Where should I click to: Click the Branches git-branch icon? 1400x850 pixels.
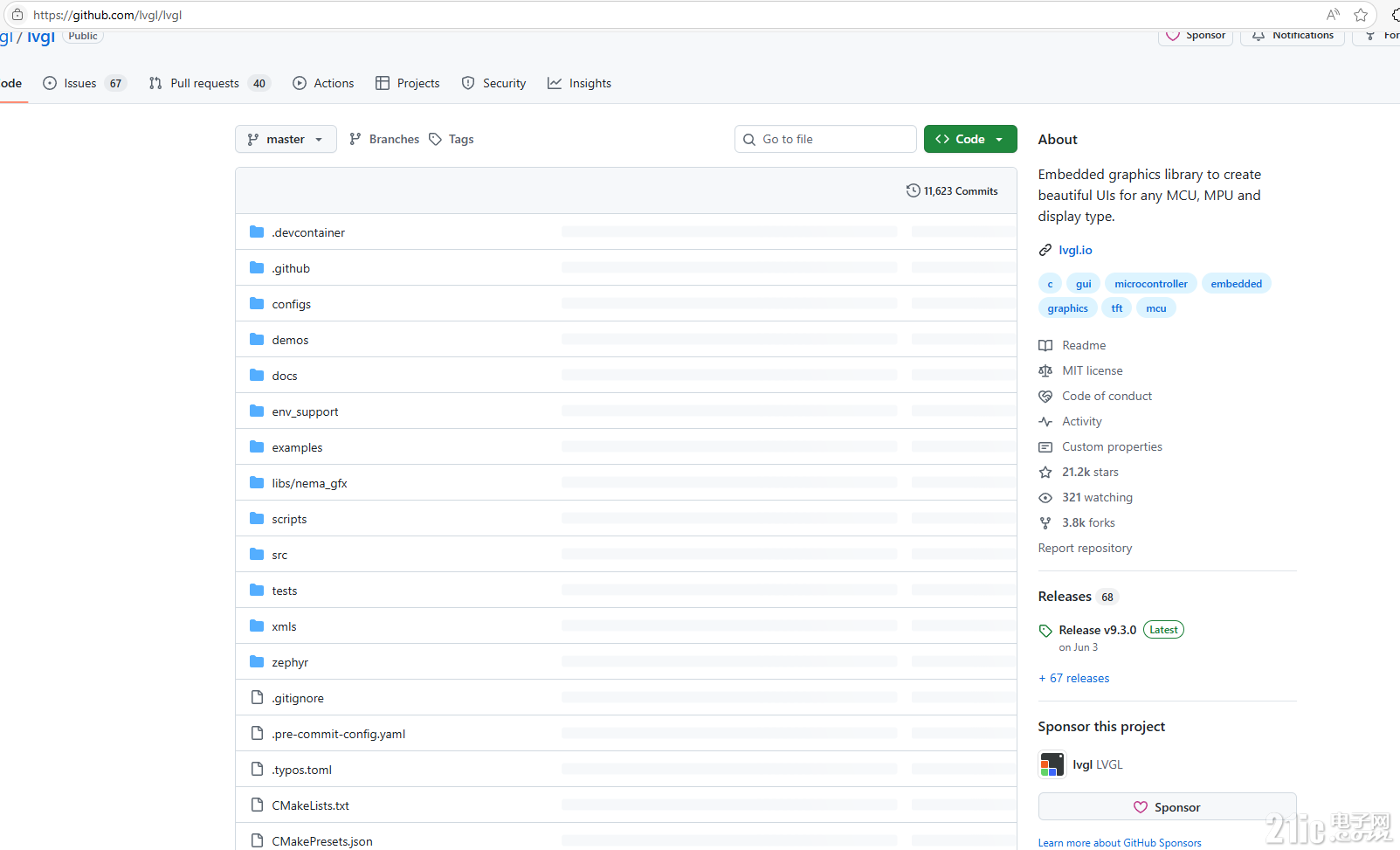[x=355, y=139]
